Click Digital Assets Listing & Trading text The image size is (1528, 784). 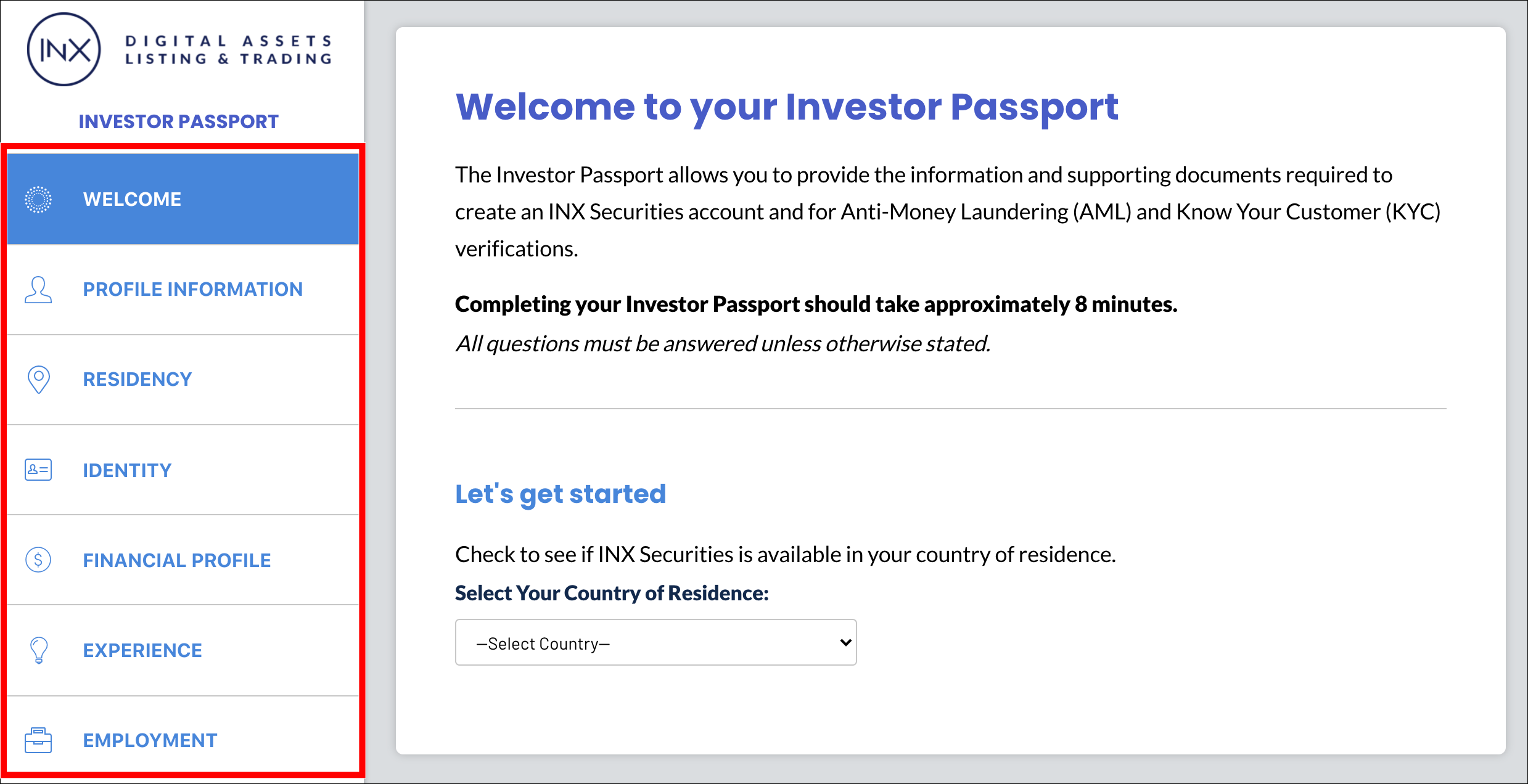[x=229, y=50]
